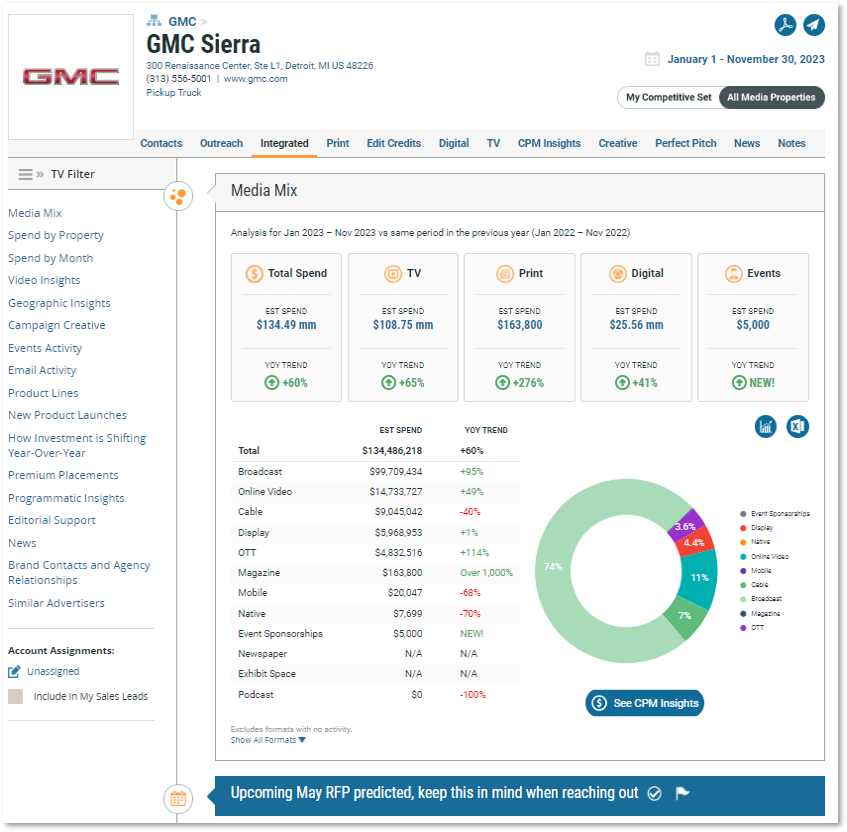Click the orange calendar timeline icon
This screenshot has height=832, width=847.
pos(178,798)
